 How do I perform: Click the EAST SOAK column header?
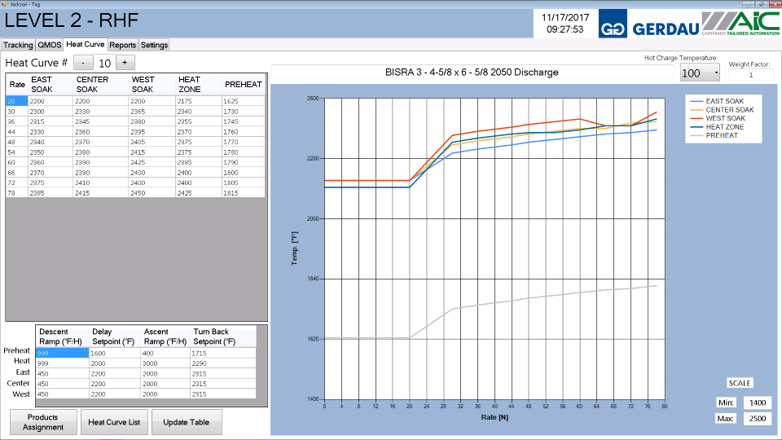tap(50, 84)
